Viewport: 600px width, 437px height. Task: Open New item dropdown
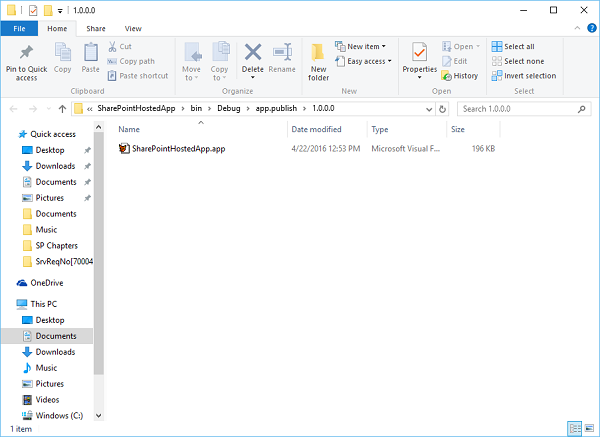360,47
